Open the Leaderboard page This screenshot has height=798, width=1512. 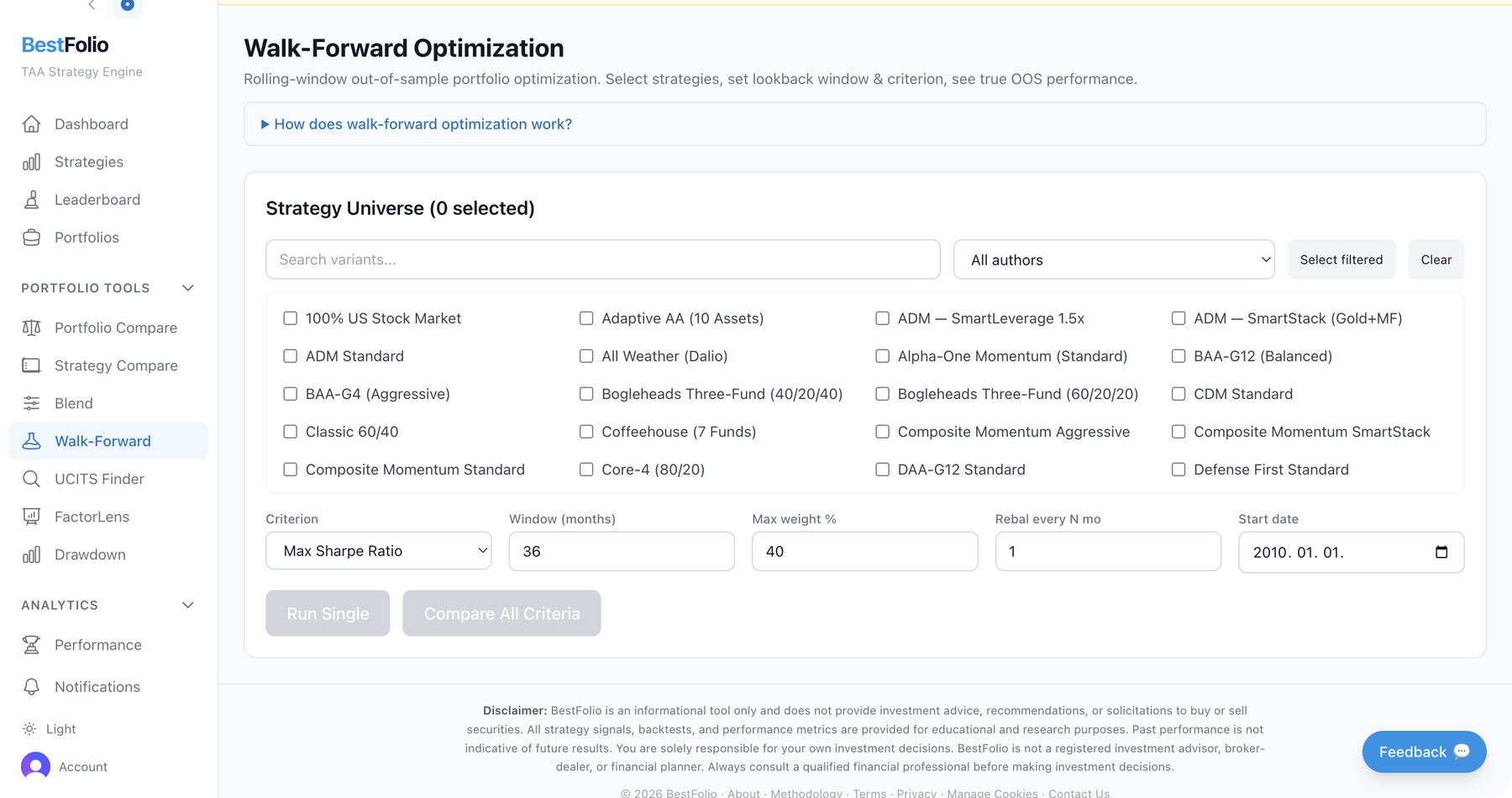tap(97, 199)
